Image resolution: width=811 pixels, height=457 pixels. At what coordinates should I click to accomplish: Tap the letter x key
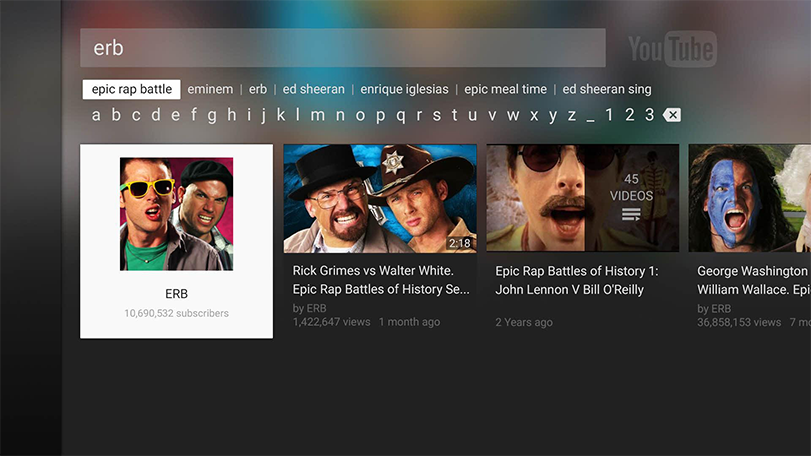point(534,115)
